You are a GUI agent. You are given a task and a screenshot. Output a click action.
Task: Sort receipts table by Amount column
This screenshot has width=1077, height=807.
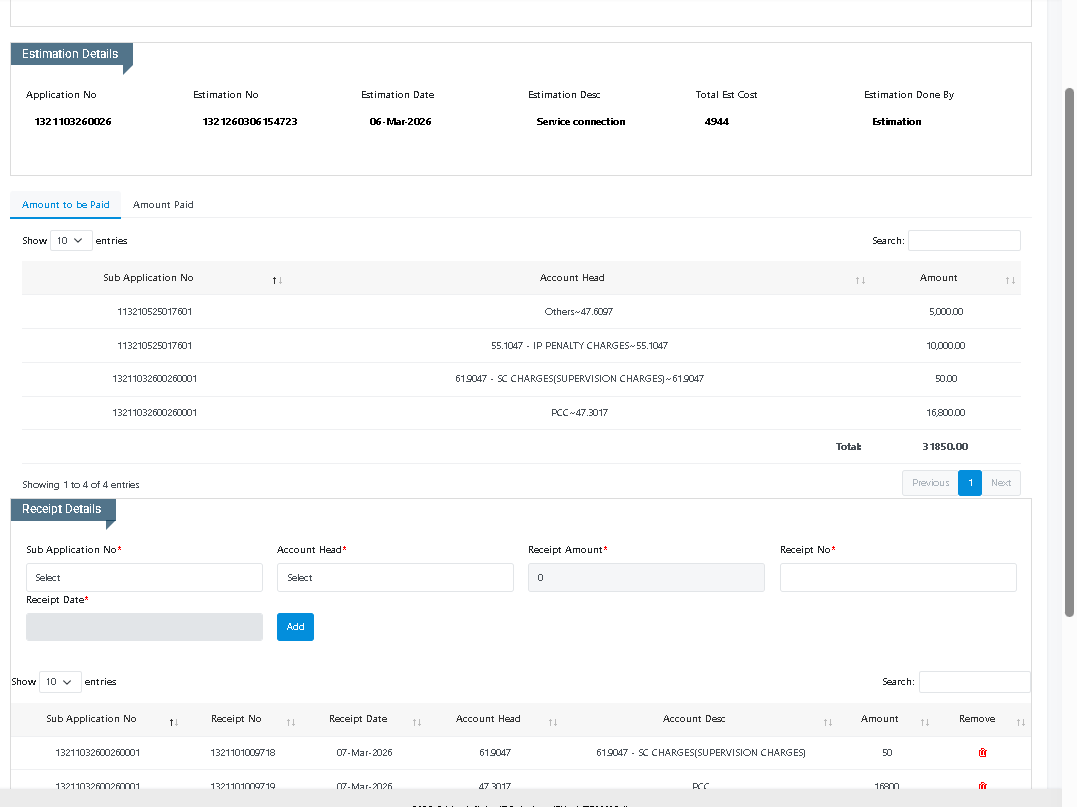(880, 719)
